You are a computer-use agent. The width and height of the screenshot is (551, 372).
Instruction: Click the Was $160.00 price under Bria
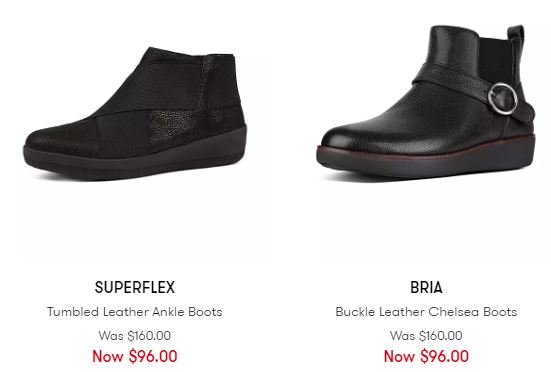(426, 335)
